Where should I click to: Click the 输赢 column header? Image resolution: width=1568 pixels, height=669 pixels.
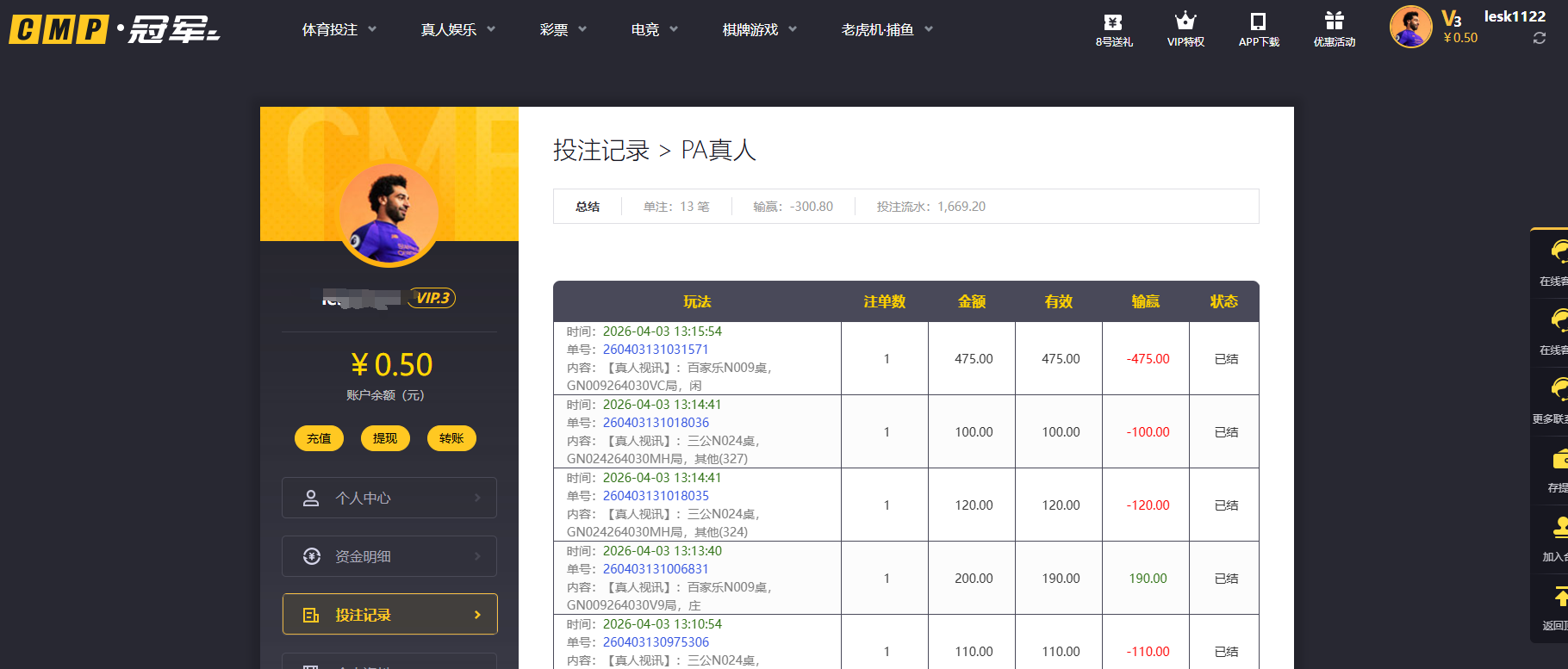point(1146,301)
